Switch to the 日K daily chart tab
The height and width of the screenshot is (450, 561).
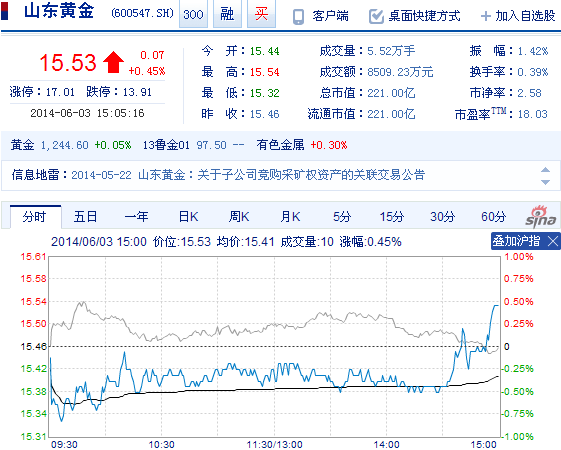[188, 217]
